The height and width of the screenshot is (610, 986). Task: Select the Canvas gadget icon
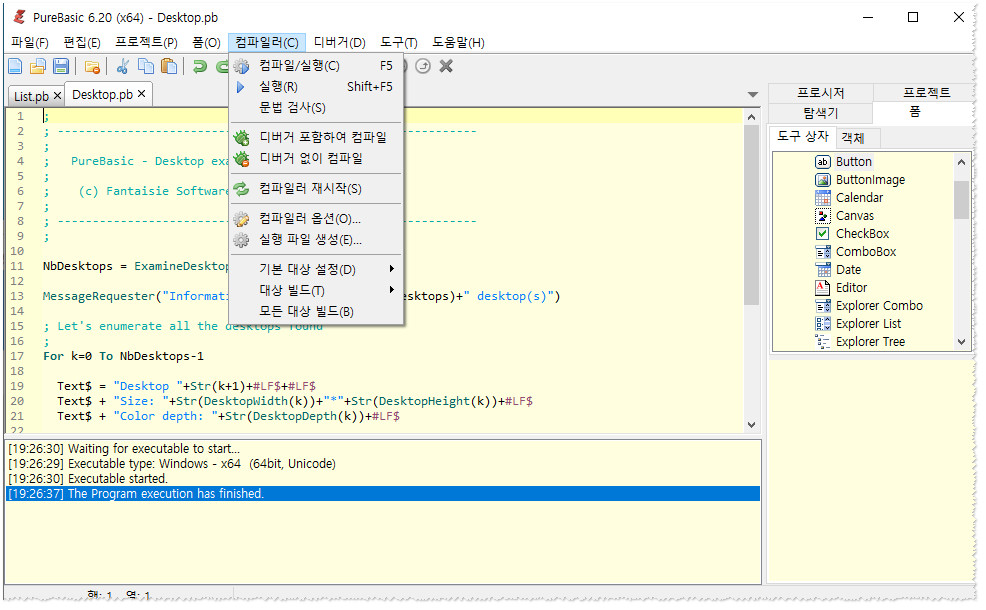coord(823,216)
